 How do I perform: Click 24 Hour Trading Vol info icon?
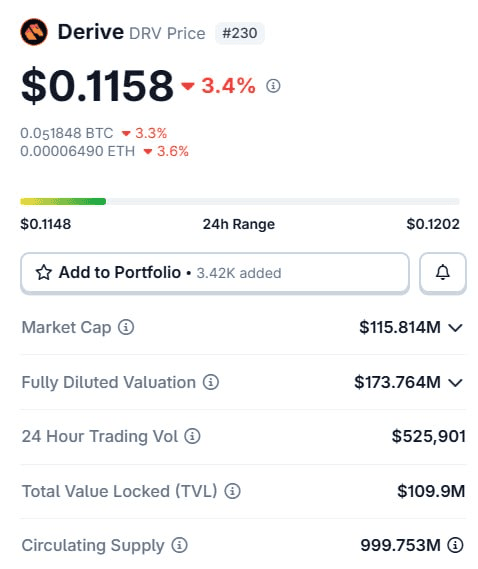coord(192,436)
